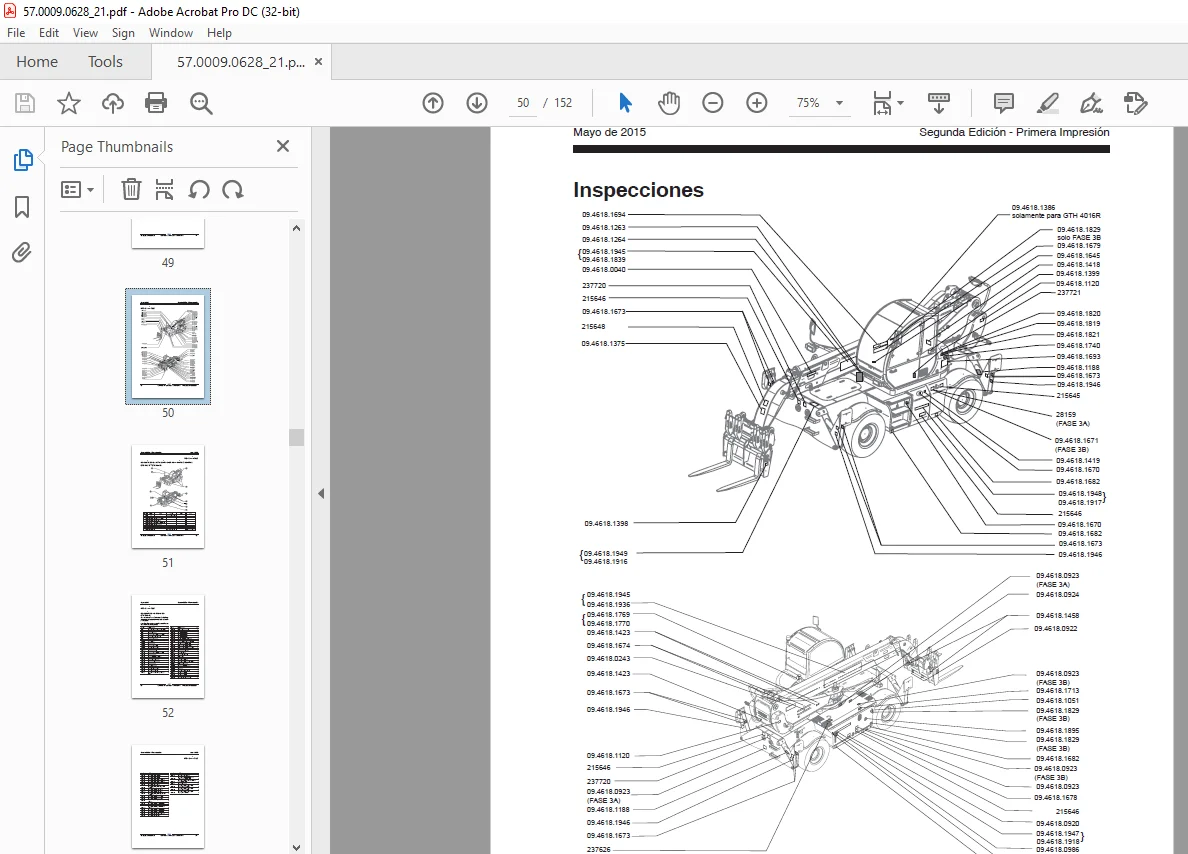Select the Hand pan tool

[x=669, y=103]
